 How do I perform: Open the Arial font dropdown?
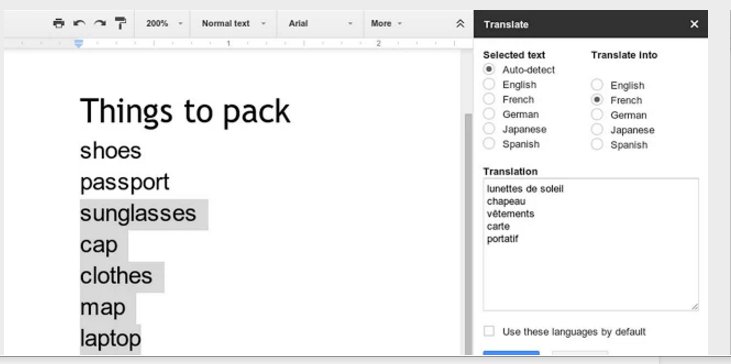pyautogui.click(x=320, y=23)
